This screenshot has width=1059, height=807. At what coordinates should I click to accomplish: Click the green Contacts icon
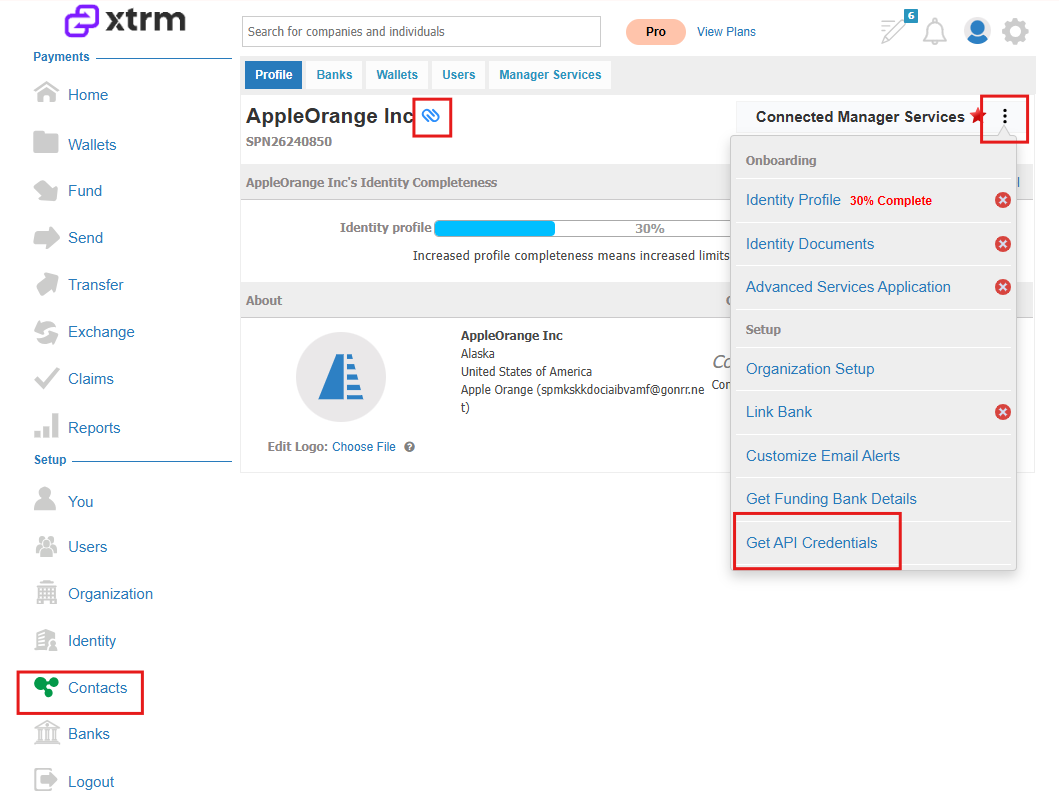(x=46, y=687)
